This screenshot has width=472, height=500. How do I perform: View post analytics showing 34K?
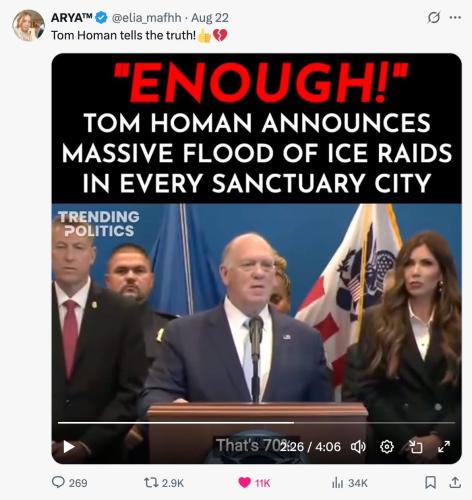(350, 483)
